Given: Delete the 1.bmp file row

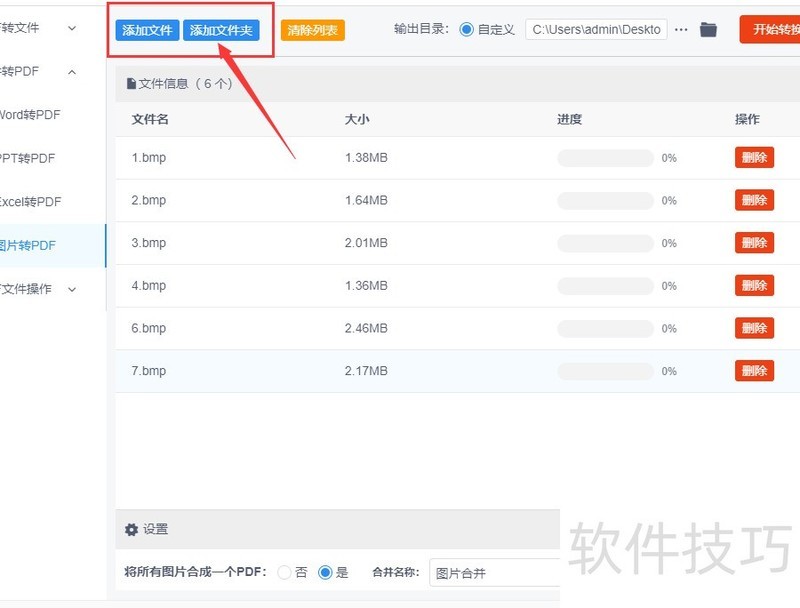Looking at the screenshot, I should 754,158.
